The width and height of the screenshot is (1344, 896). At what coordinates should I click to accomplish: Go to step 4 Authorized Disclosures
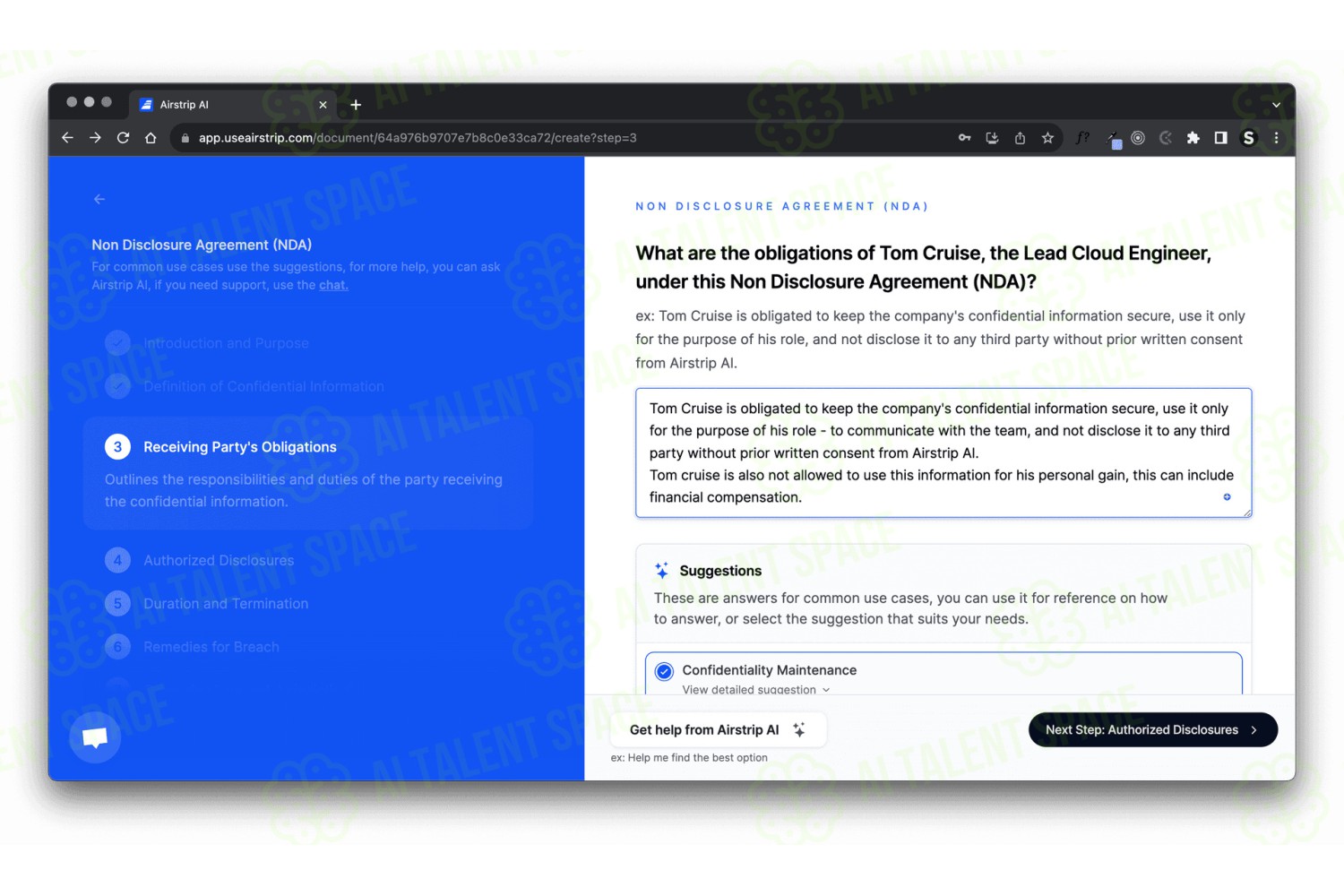click(x=200, y=560)
